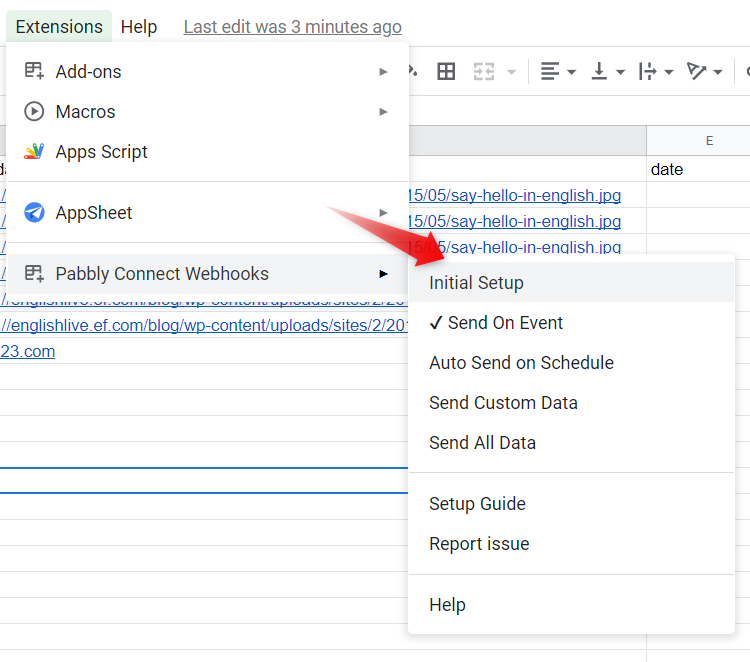Select Pabbly Connect Webhooks menu entry

[207, 274]
